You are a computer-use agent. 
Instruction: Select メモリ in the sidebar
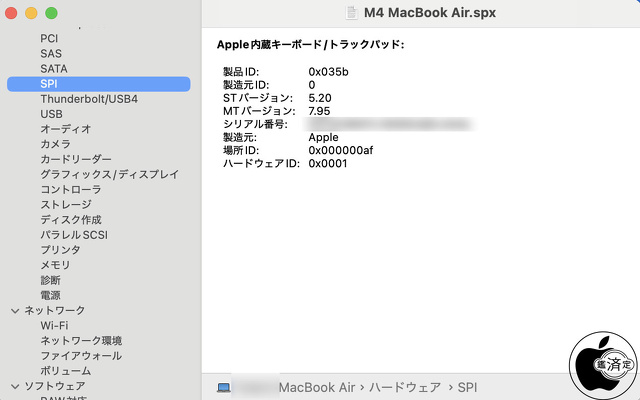[55, 265]
